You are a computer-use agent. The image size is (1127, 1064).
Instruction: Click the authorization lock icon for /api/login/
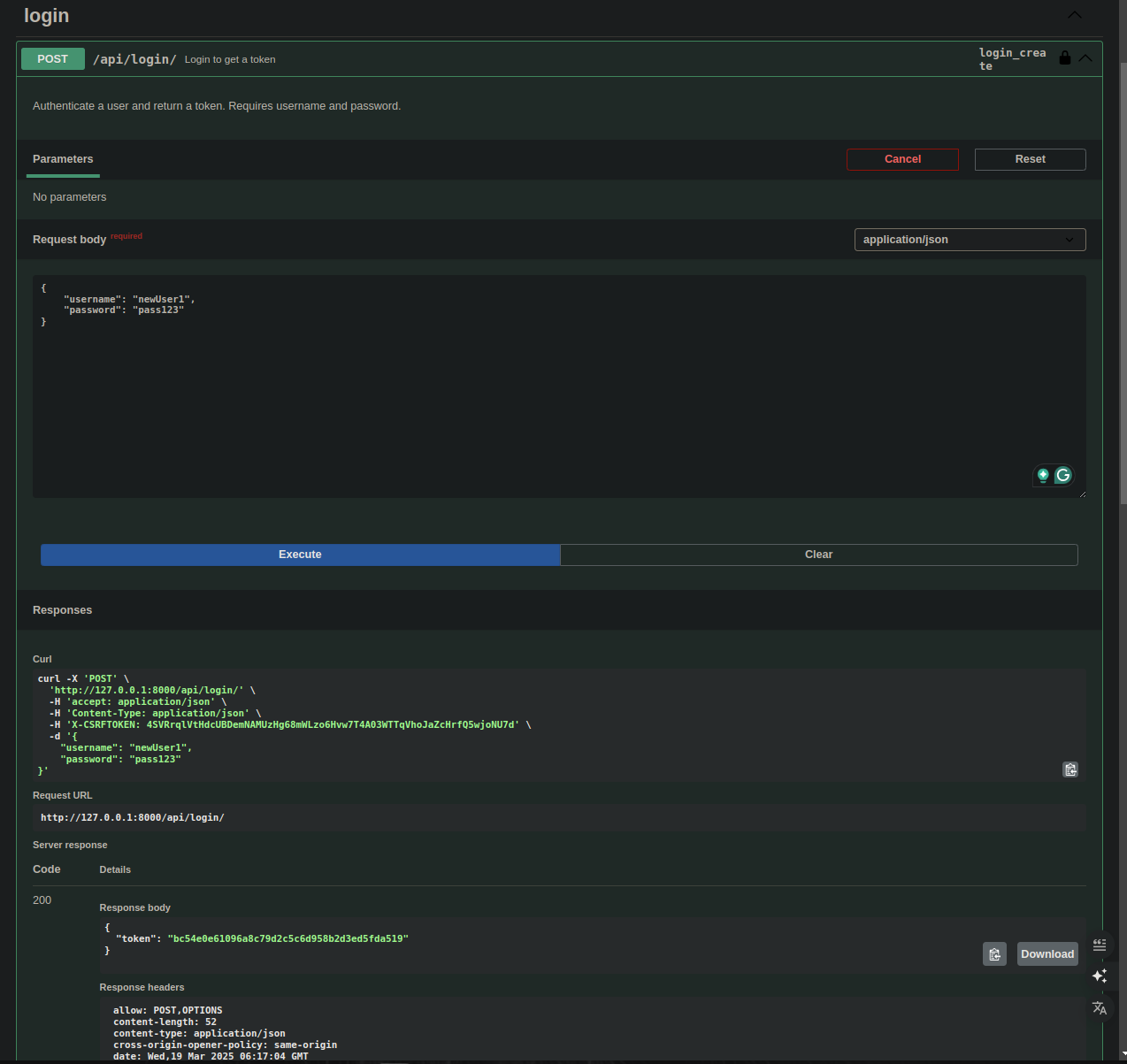pos(1065,58)
